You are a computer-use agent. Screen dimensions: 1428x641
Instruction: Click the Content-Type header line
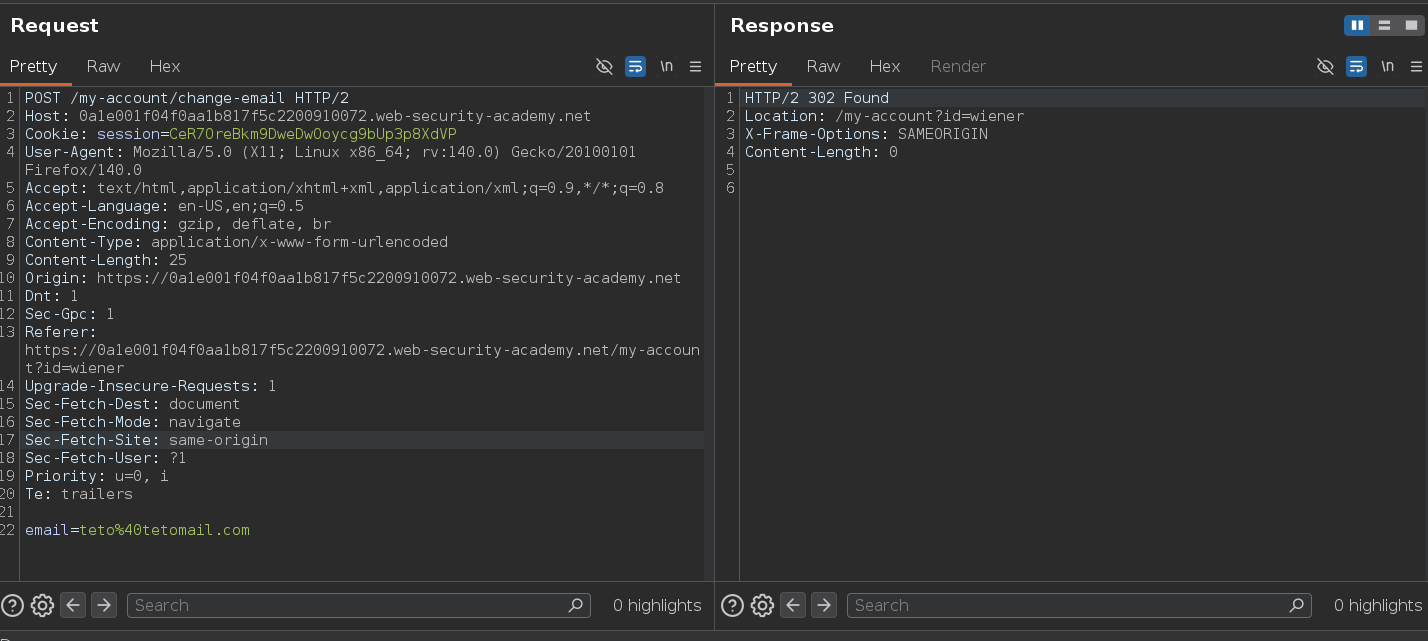(236, 242)
